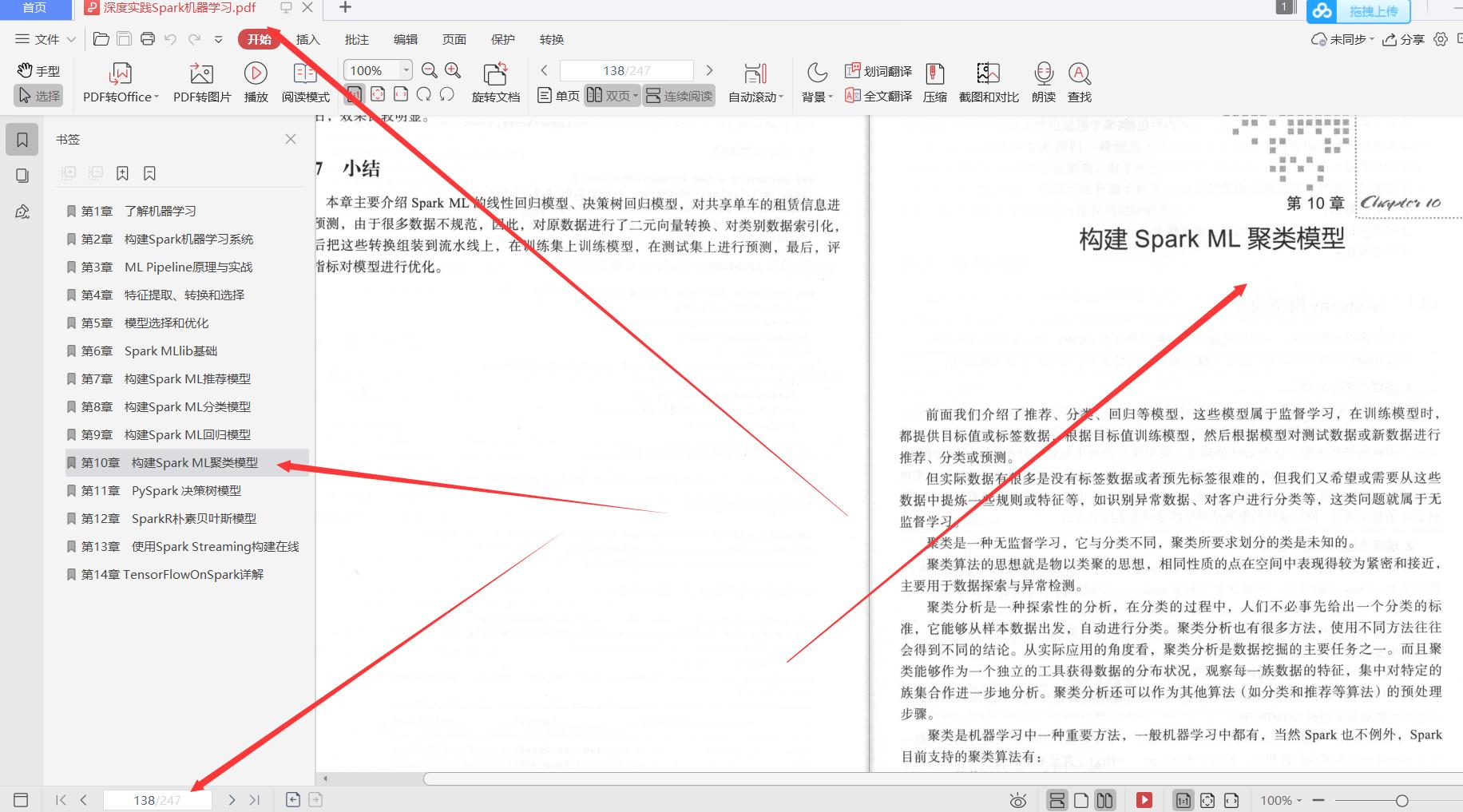Rotate view counterclockwise
The width and height of the screenshot is (1463, 812).
click(x=447, y=95)
